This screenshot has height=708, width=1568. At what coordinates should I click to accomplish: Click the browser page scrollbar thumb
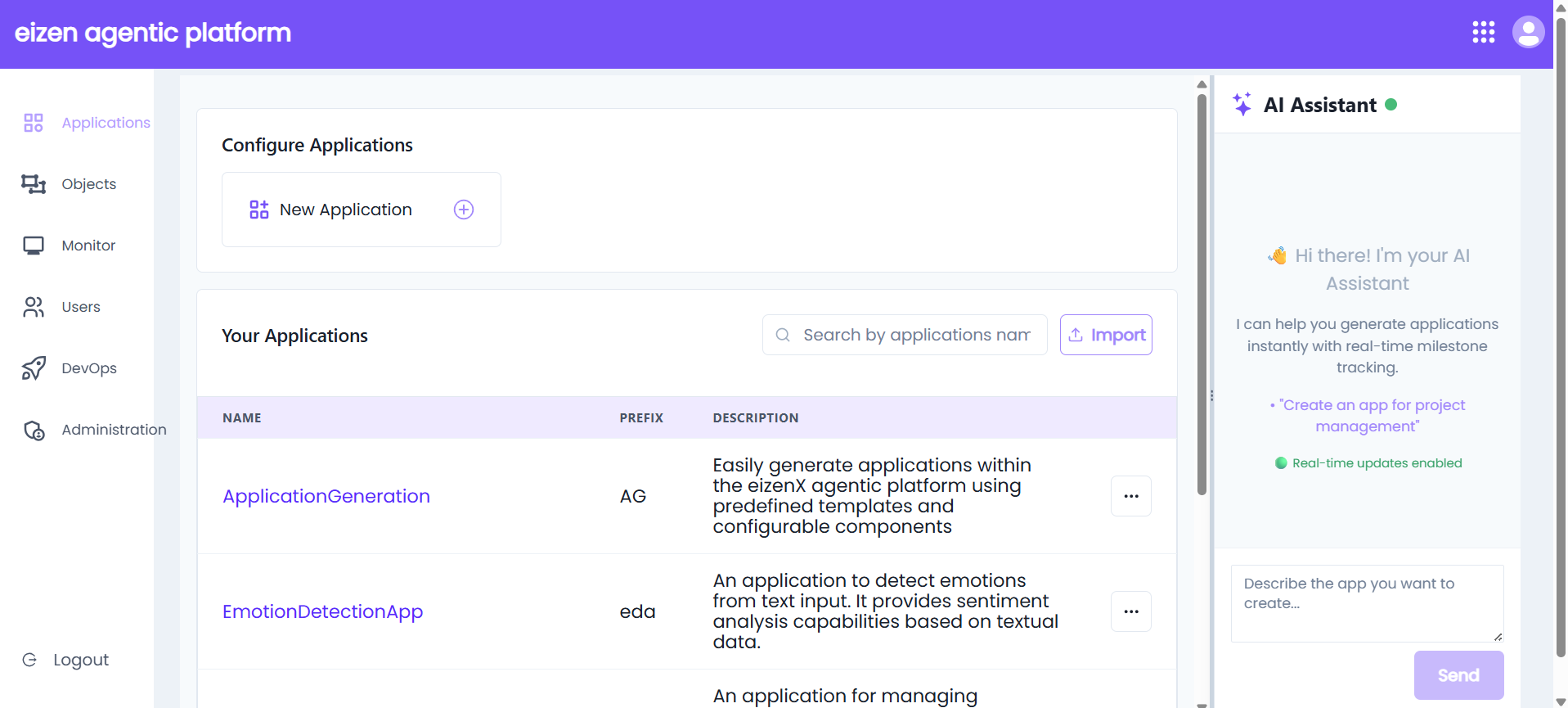(x=1561, y=337)
